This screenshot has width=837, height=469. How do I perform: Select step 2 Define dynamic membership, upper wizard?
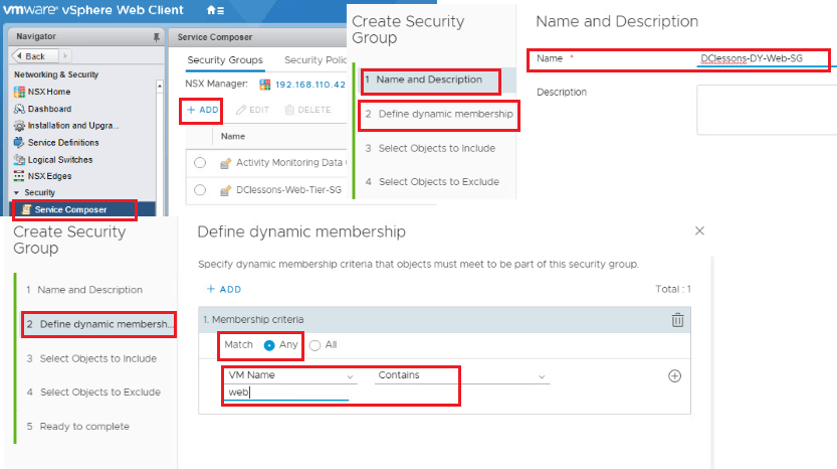click(439, 114)
